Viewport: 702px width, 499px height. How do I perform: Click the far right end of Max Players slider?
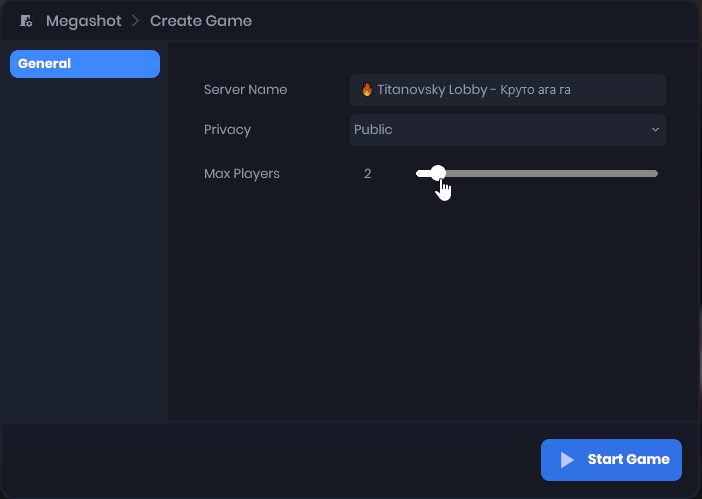tap(655, 173)
